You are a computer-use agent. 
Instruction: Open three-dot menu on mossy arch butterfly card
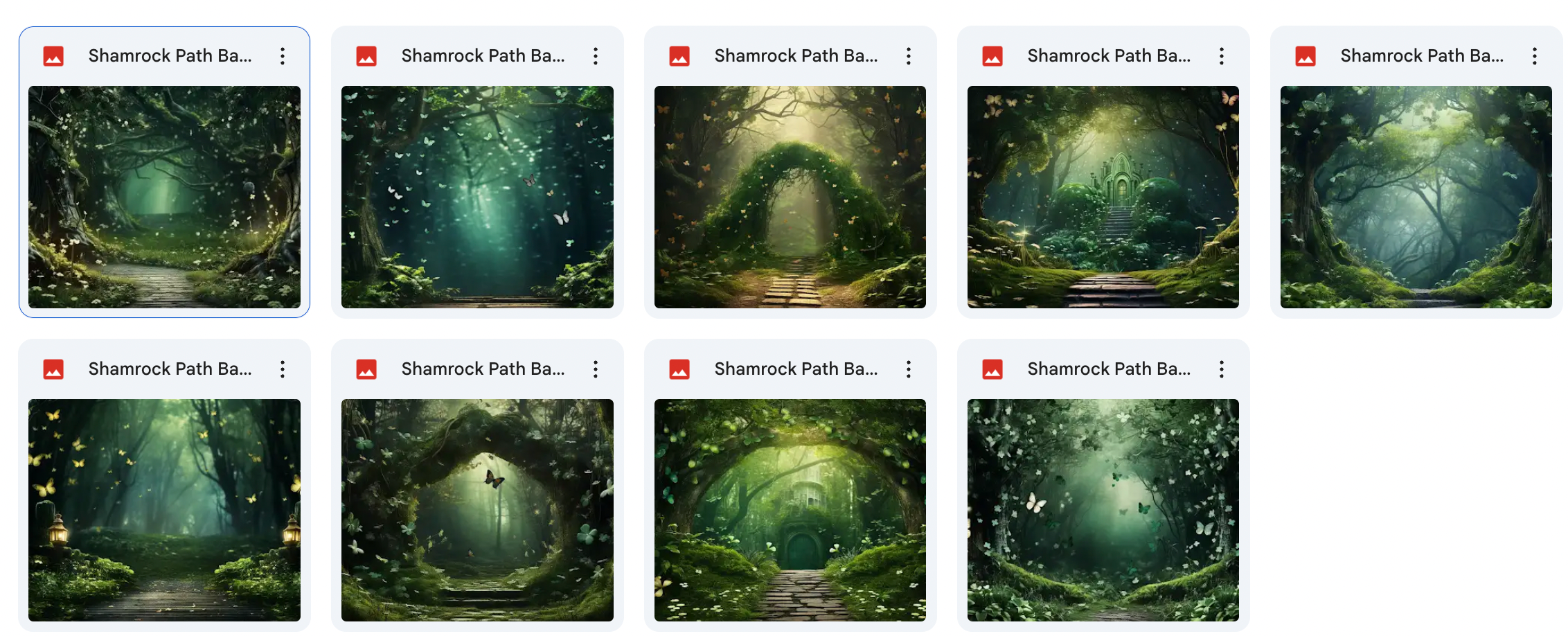(596, 369)
